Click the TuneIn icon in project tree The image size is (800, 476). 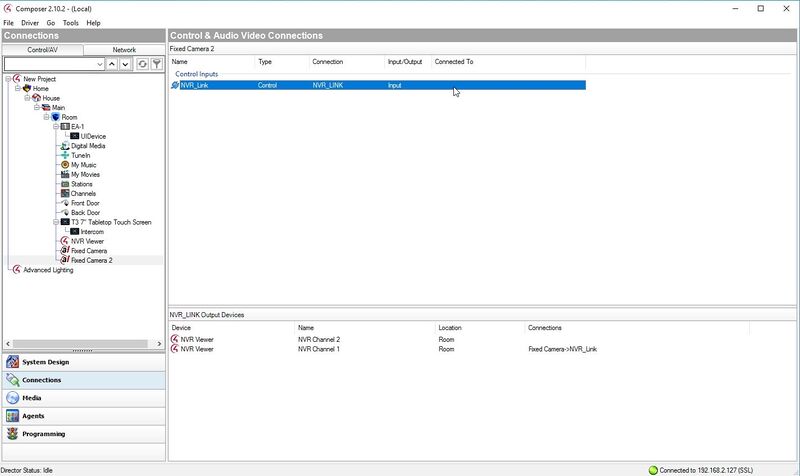tap(64, 156)
